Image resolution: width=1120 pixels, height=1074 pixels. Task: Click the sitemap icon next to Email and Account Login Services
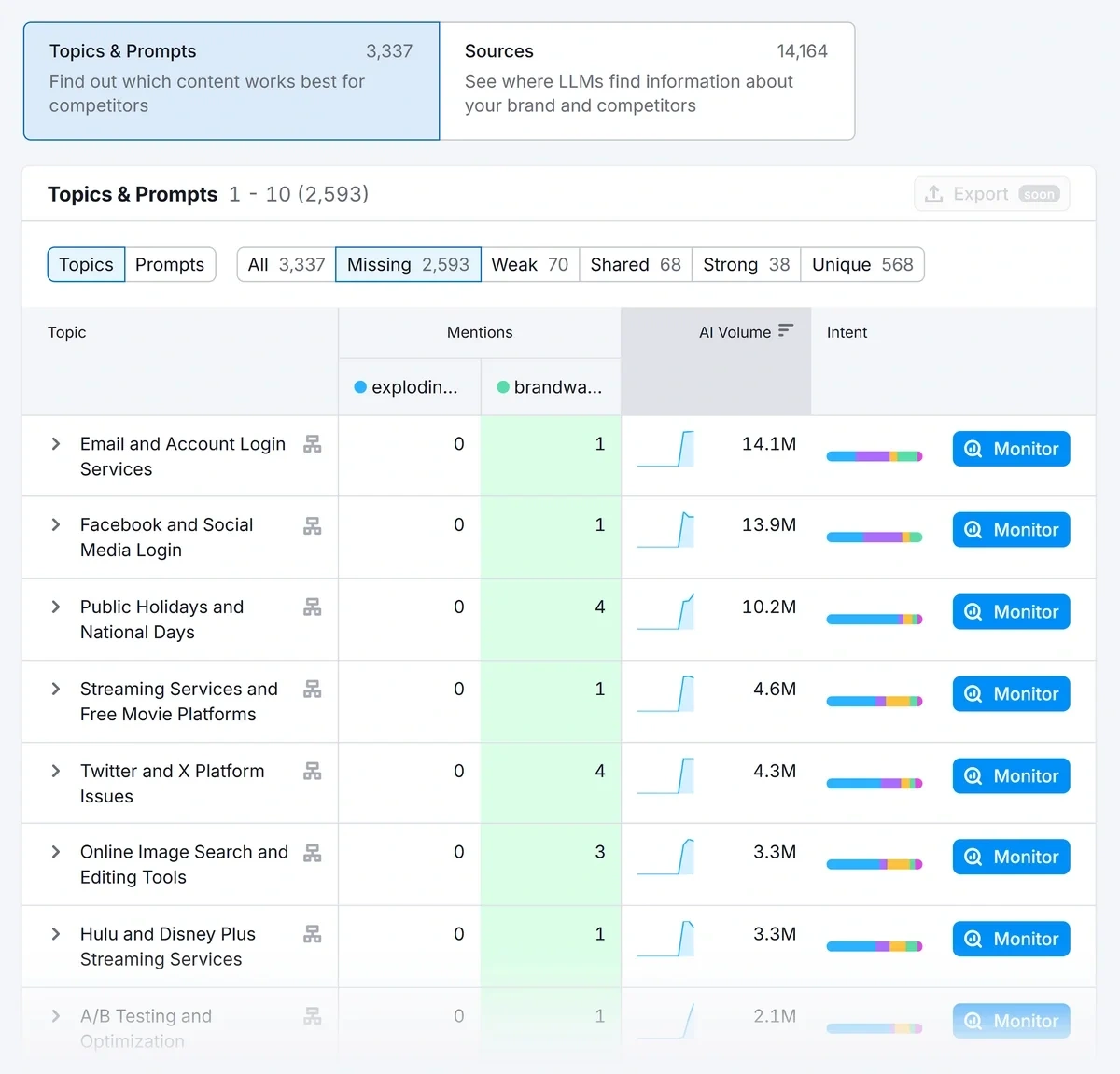(313, 444)
